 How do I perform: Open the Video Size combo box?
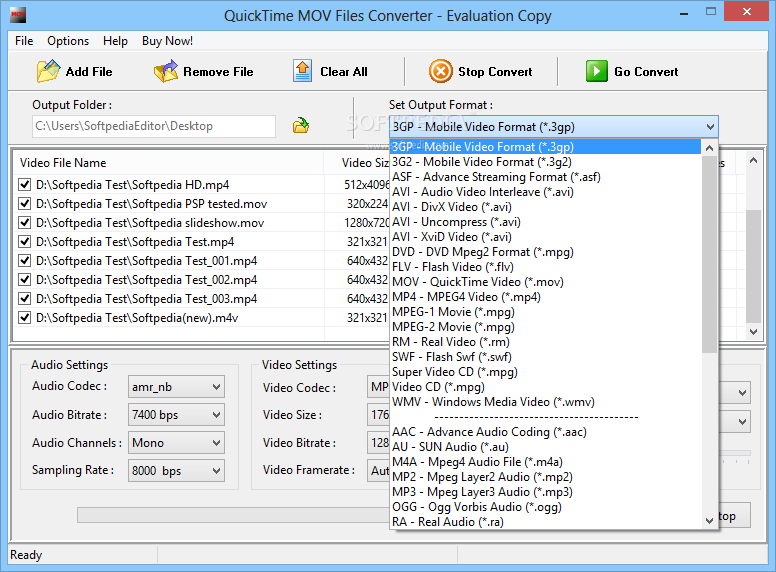pos(379,415)
